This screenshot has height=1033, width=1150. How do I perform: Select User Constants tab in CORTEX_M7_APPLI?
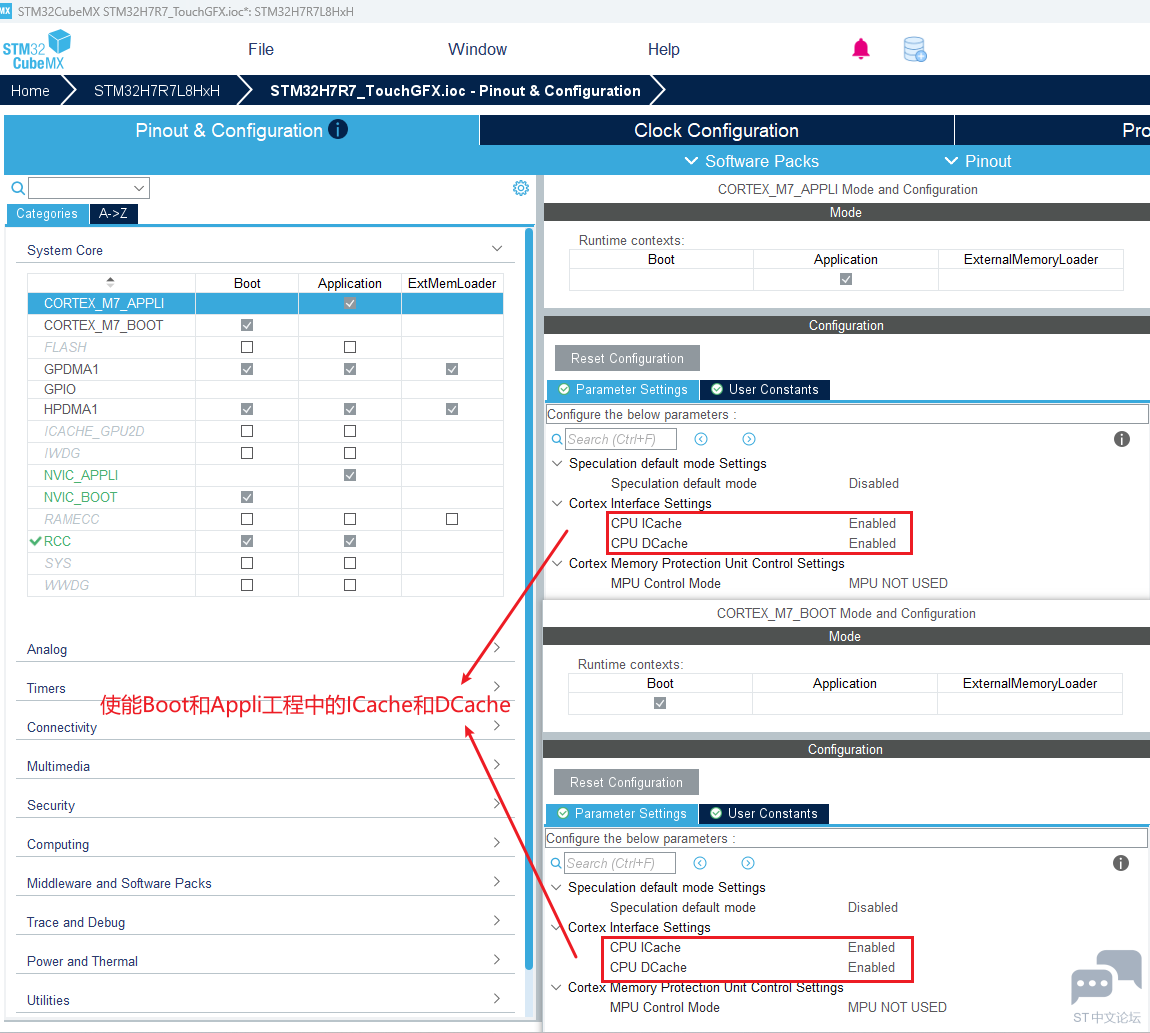click(x=765, y=390)
